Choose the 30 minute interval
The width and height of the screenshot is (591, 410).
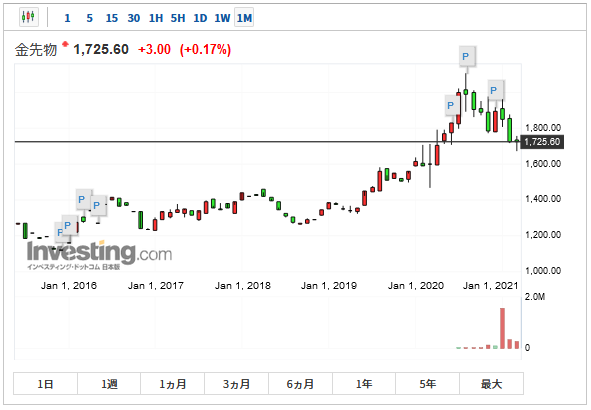133,18
